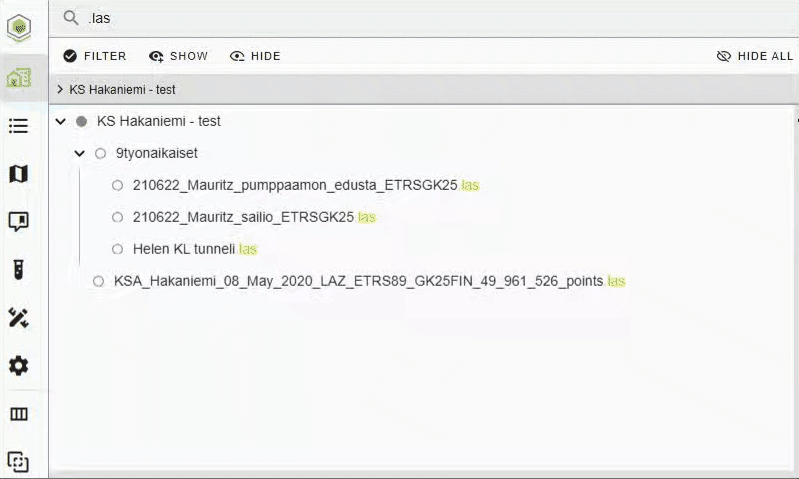
Task: Click the HIDE ALL button label
Action: tap(765, 56)
